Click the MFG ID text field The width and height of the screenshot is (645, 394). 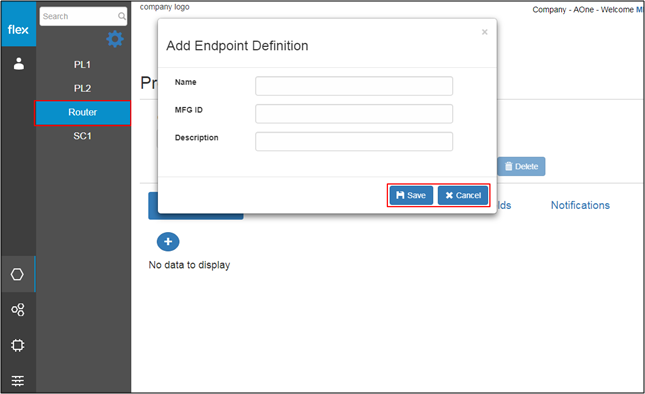pyautogui.click(x=354, y=114)
